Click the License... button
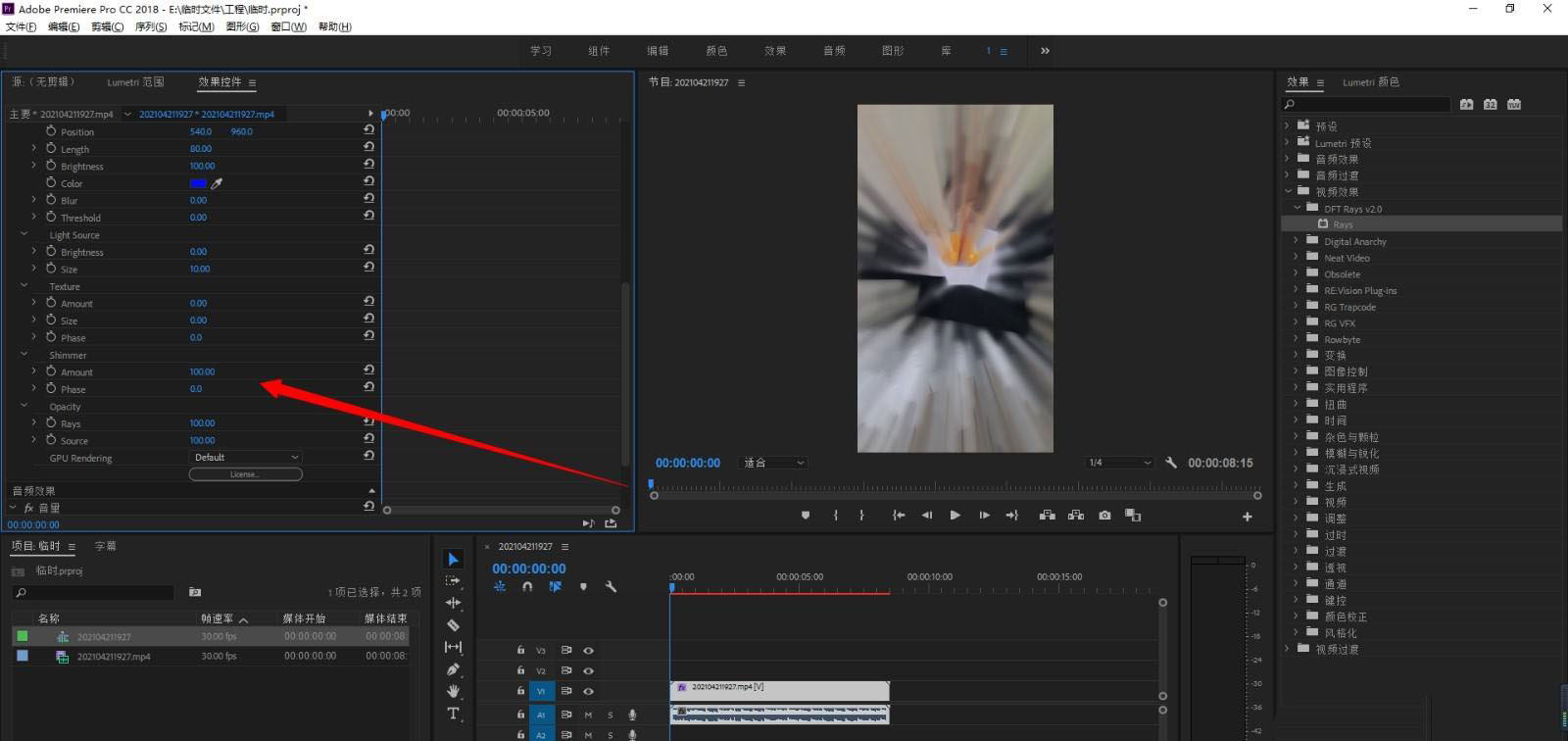The width and height of the screenshot is (1568, 741). [245, 474]
